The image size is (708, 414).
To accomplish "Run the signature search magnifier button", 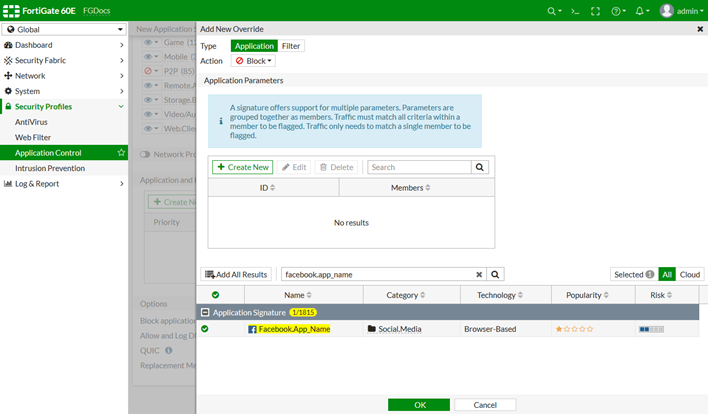I will click(x=496, y=274).
